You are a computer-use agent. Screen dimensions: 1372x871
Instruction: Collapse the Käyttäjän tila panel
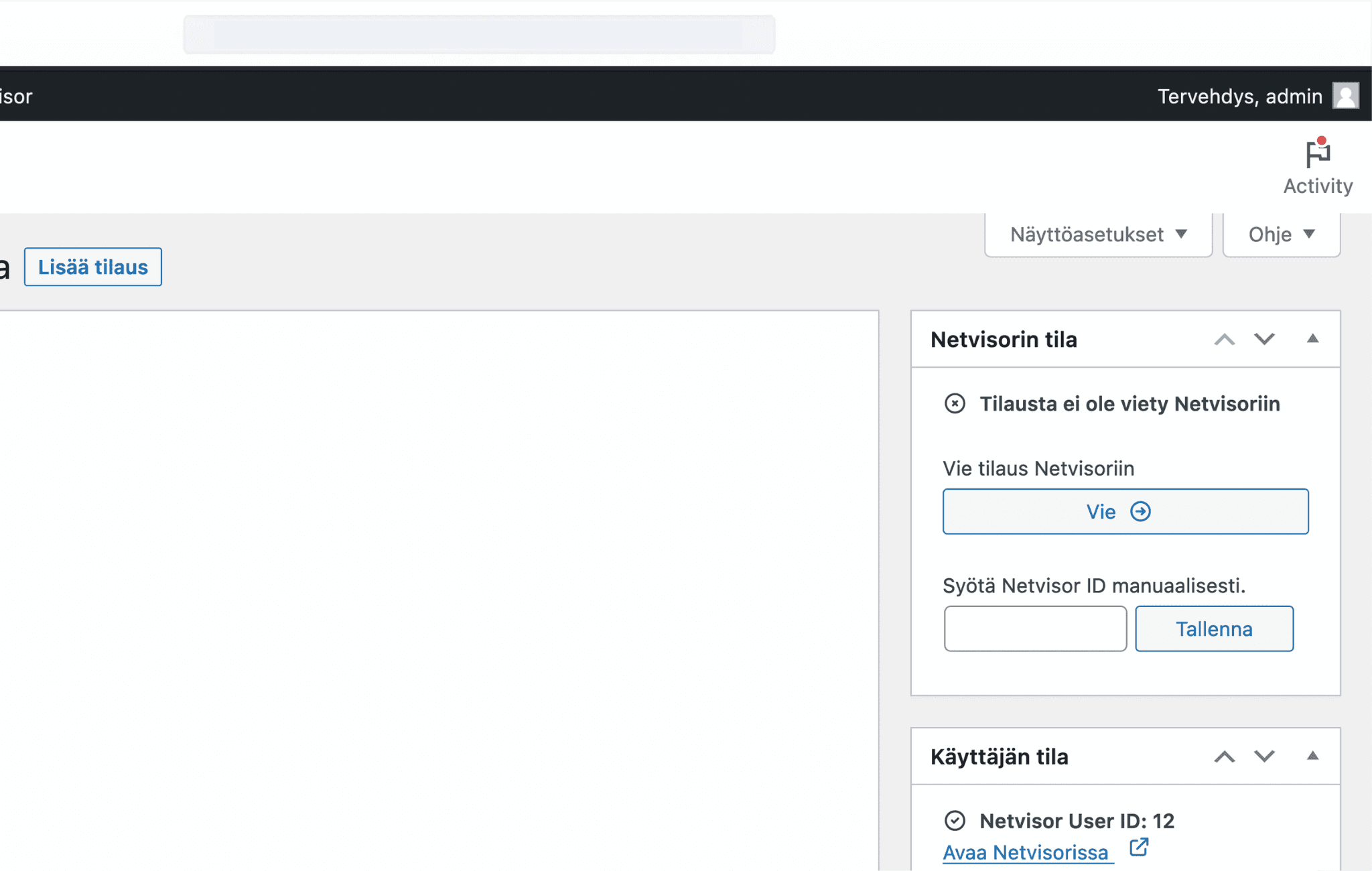(1312, 756)
